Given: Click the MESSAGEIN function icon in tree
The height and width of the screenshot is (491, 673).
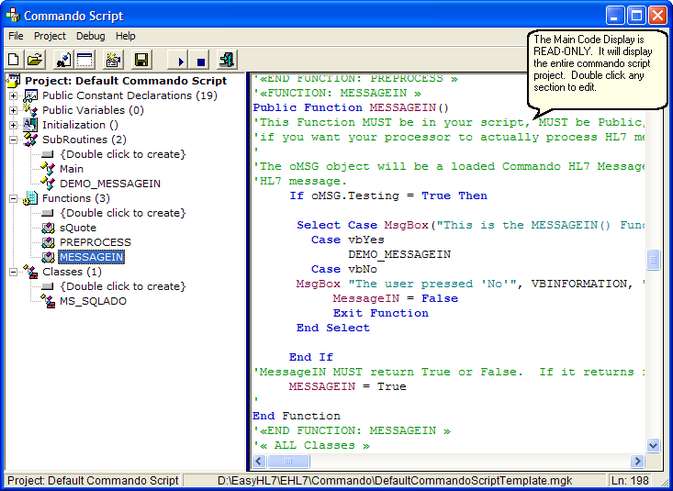Looking at the screenshot, I should click(x=48, y=257).
